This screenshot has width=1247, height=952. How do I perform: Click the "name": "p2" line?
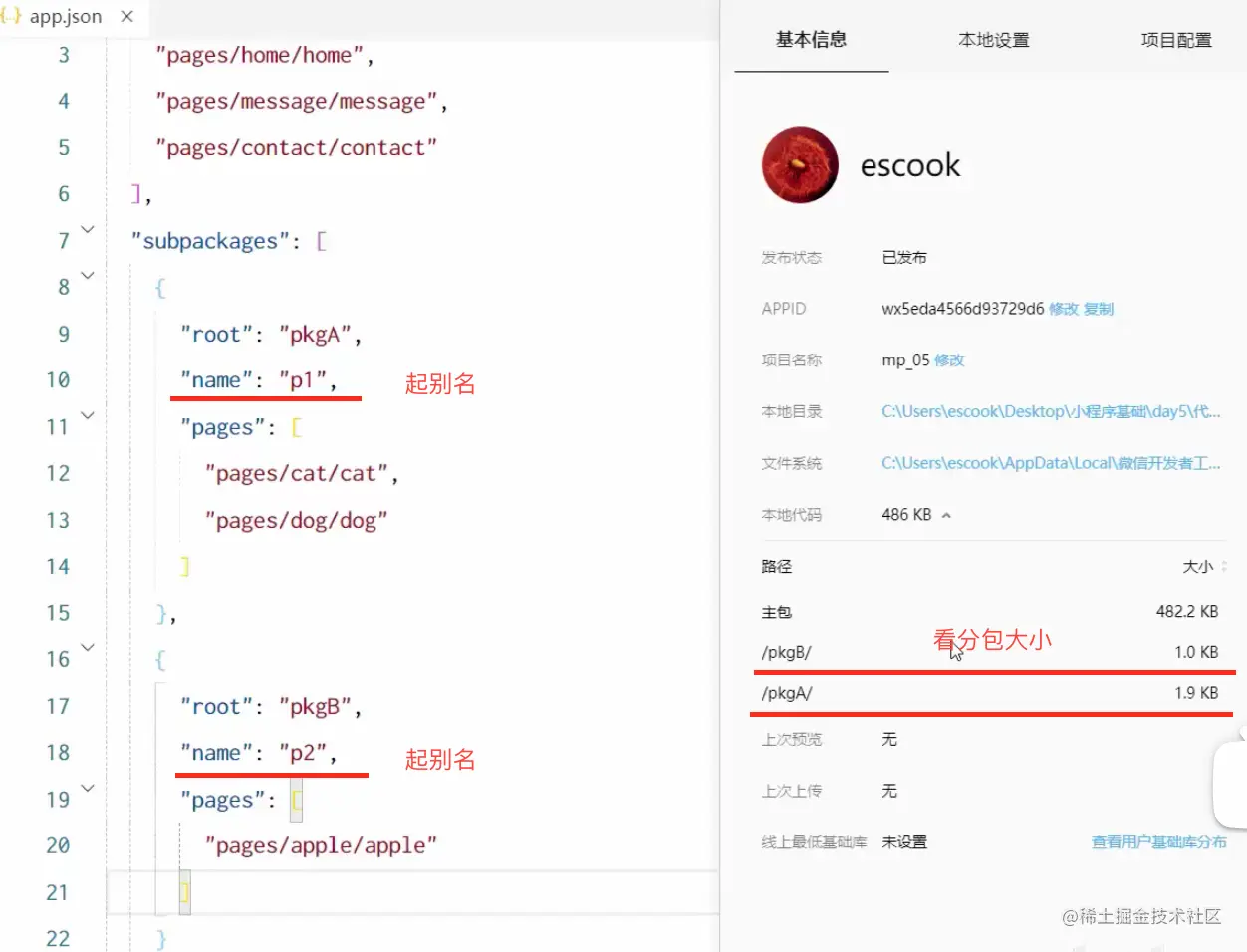258,753
